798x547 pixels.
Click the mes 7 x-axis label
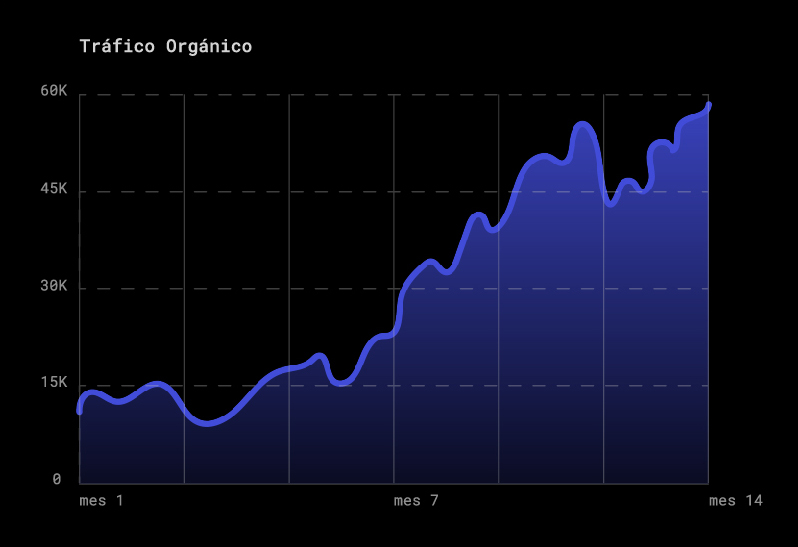(416, 501)
